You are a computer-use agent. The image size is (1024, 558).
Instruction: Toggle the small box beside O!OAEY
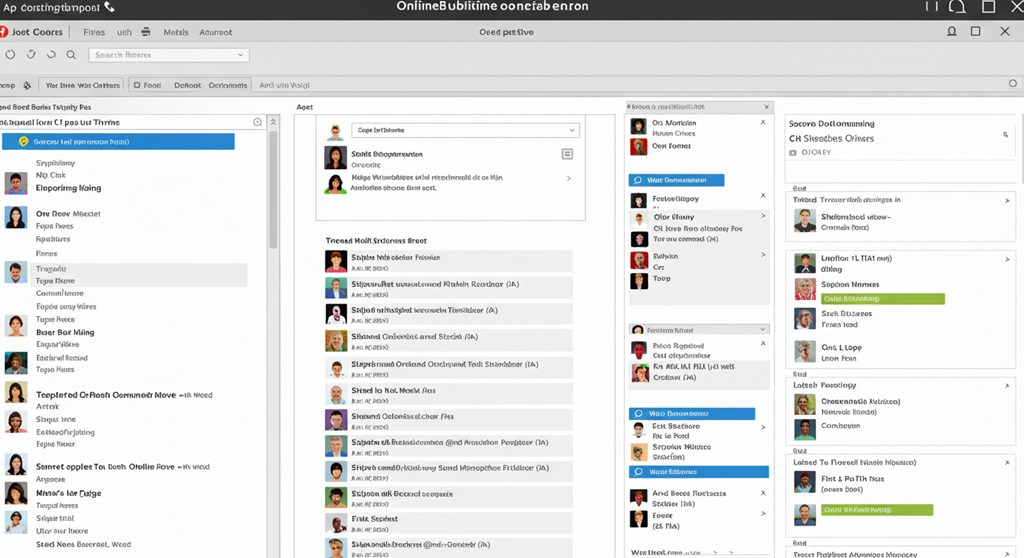[793, 153]
